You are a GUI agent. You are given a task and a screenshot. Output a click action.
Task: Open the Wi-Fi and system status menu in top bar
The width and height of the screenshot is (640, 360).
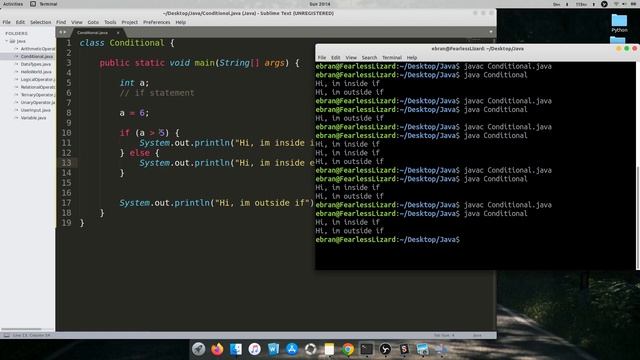pos(625,4)
